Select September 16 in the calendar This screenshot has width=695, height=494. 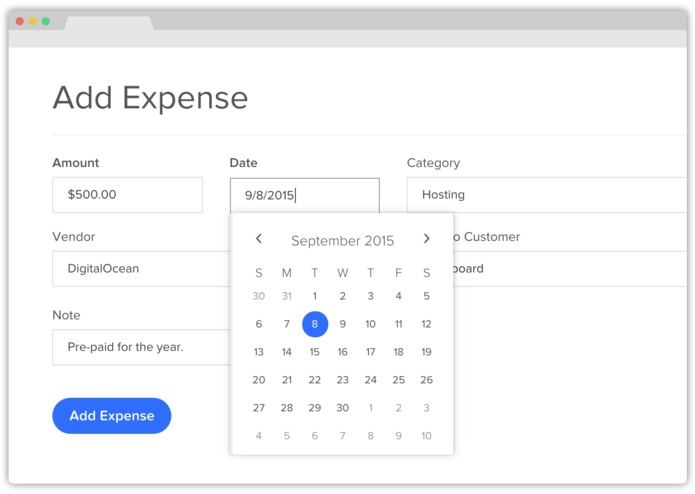(x=343, y=352)
